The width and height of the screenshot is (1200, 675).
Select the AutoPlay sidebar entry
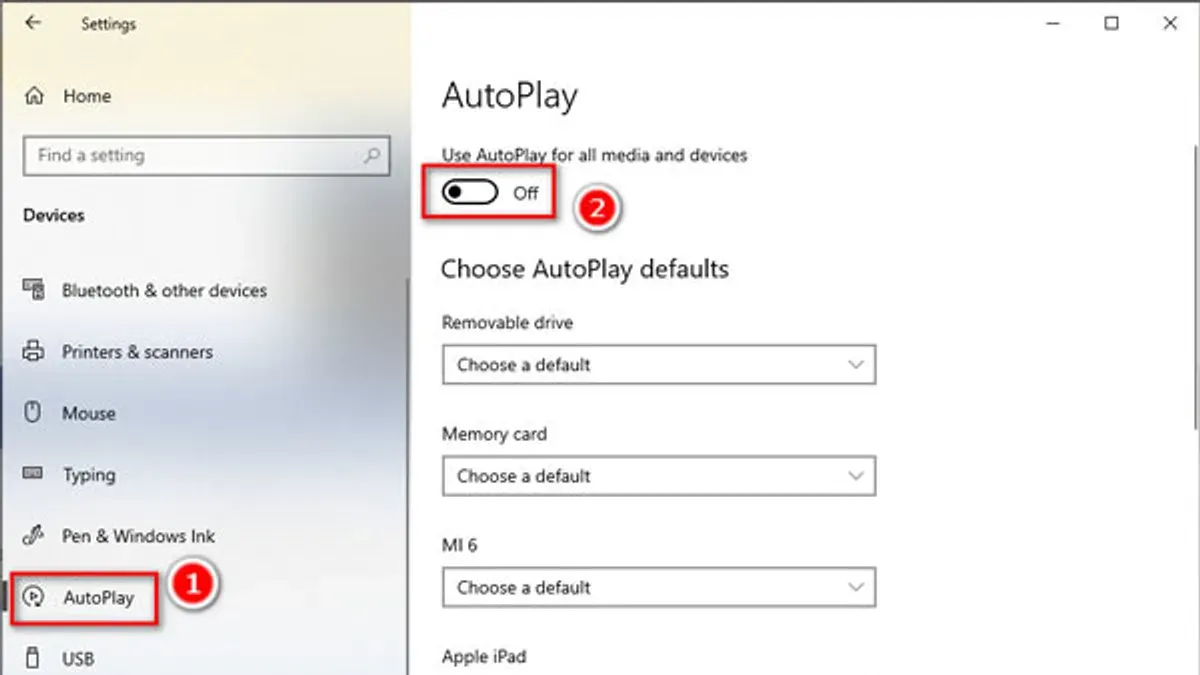(98, 598)
